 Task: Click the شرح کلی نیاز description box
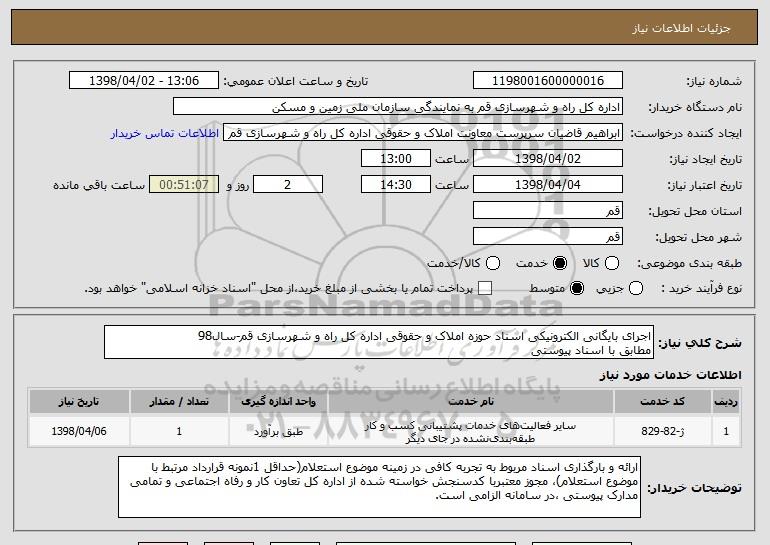tap(379, 342)
